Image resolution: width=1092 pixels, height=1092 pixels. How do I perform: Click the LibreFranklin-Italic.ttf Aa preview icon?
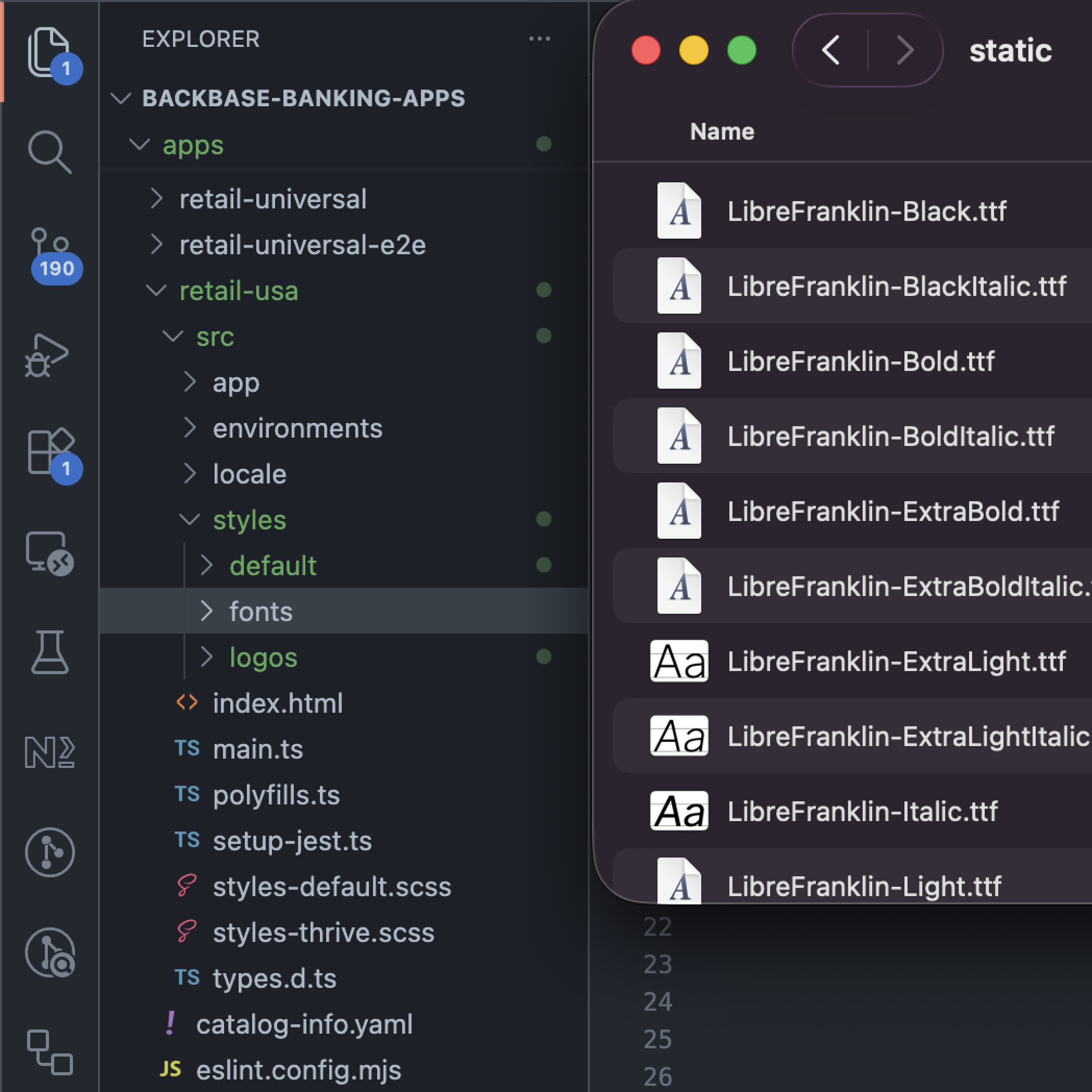[679, 811]
